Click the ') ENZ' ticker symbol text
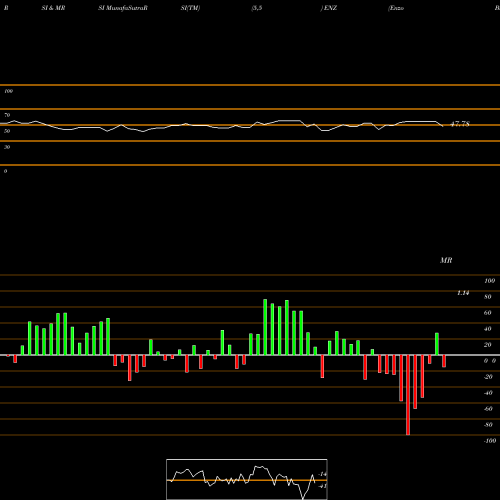 (x=329, y=8)
